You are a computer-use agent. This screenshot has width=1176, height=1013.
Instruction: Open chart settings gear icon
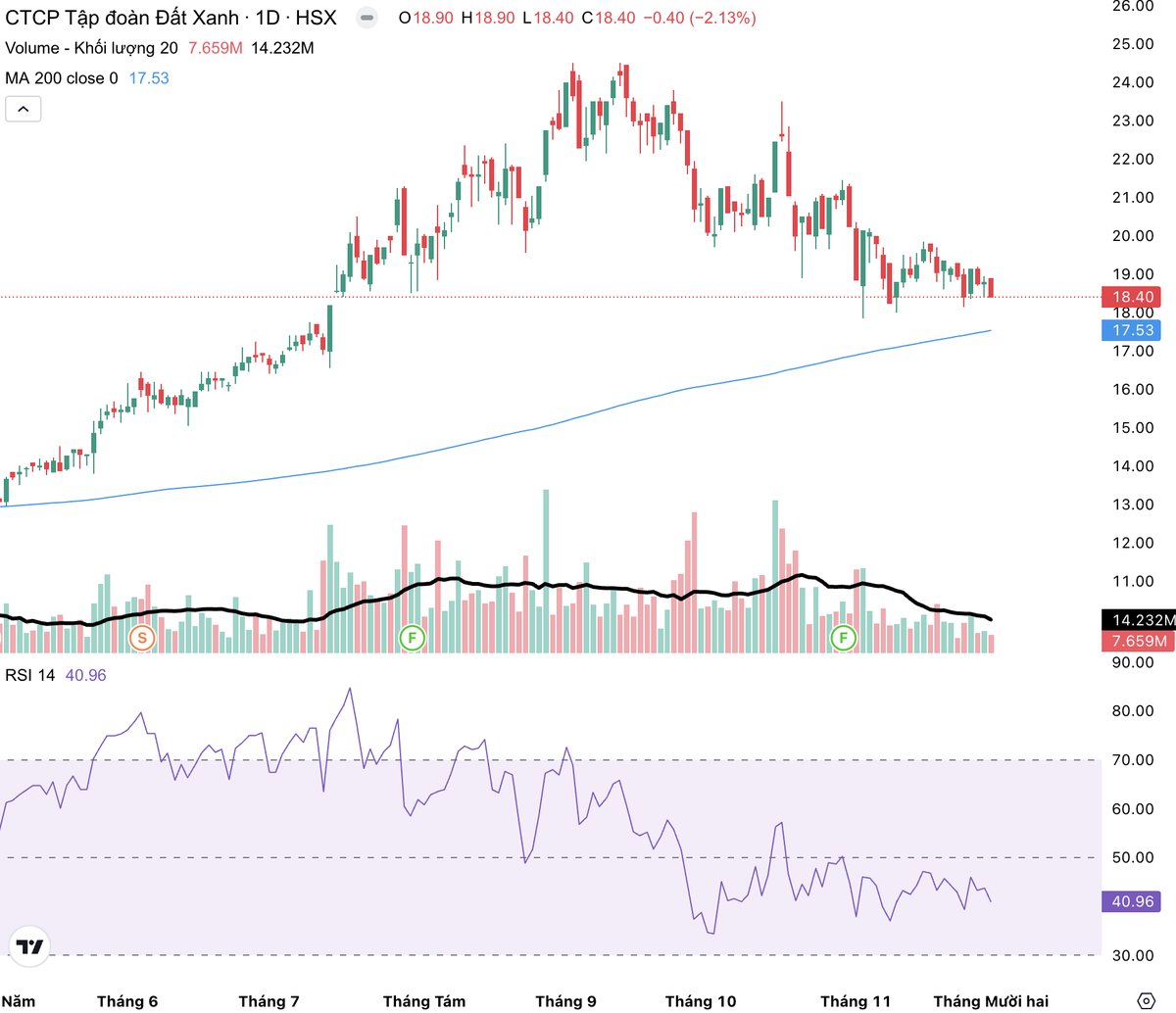coord(1146,1000)
